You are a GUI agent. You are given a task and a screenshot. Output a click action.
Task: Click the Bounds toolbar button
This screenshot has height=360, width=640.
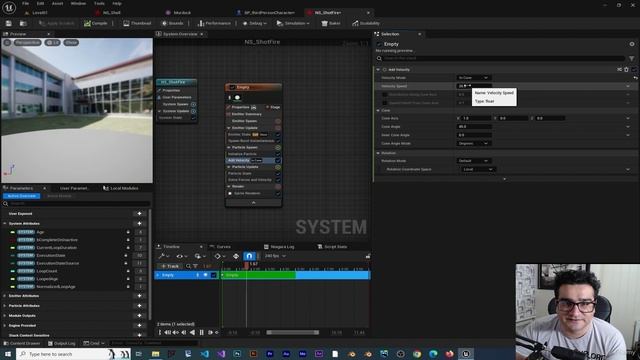173,23
